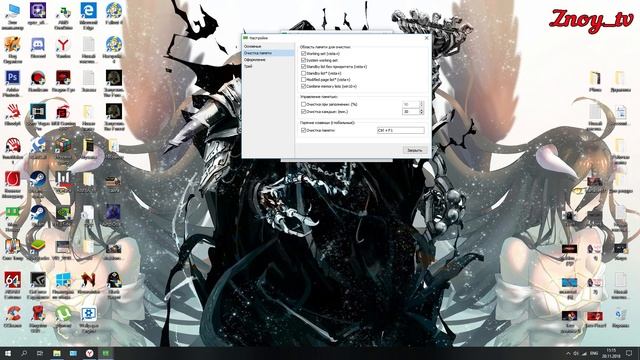Viewport: 640px width, 360px height.
Task: Toggle Combine memory lists (win10+) checkbox
Action: click(303, 86)
